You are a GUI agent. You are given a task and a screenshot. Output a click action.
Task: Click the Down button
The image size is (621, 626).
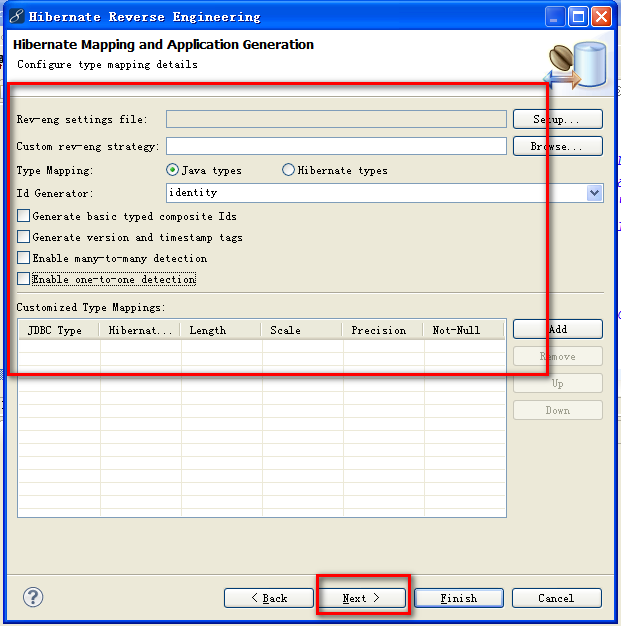tap(558, 410)
